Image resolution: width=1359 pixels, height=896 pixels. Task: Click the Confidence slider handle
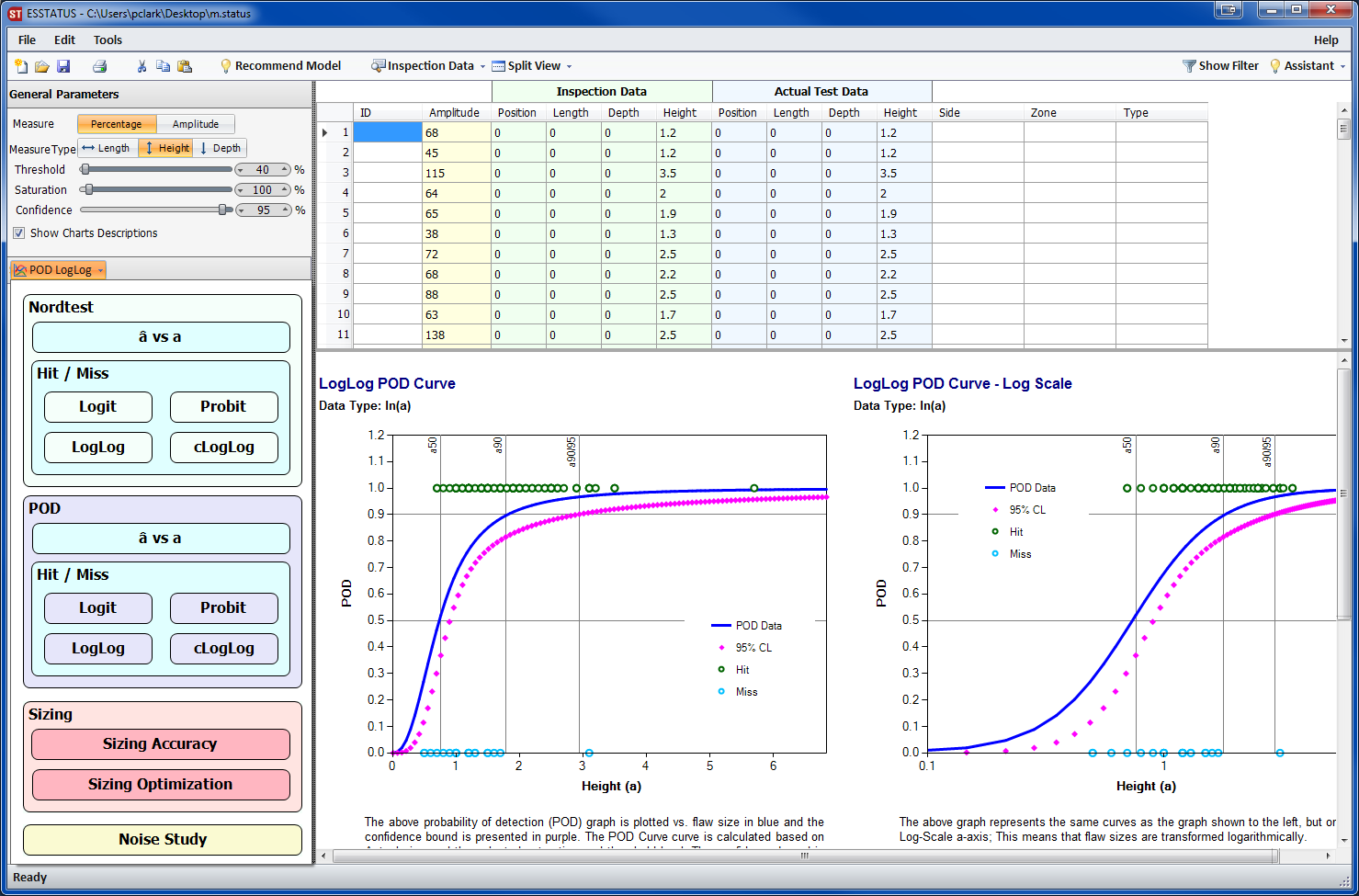tap(222, 210)
